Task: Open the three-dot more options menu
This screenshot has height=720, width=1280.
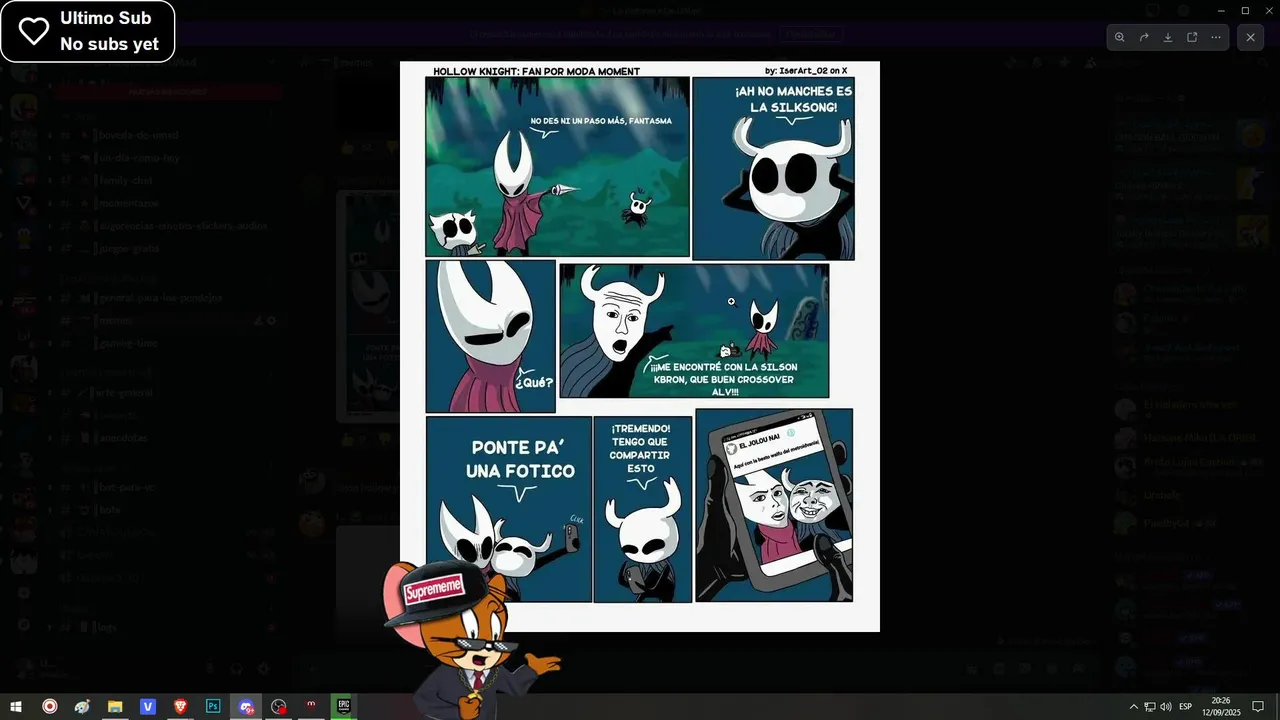Action: click(x=1216, y=37)
